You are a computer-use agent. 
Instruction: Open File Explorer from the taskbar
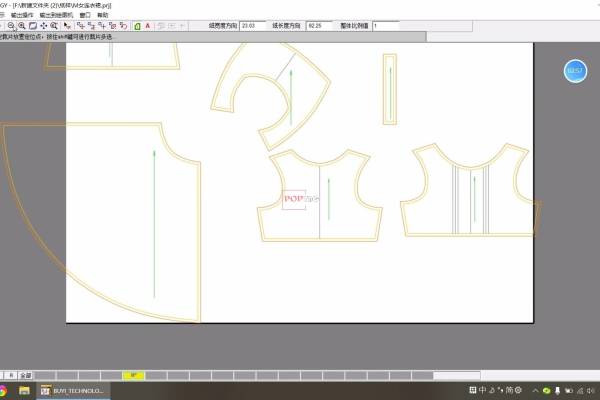[x=23, y=390]
